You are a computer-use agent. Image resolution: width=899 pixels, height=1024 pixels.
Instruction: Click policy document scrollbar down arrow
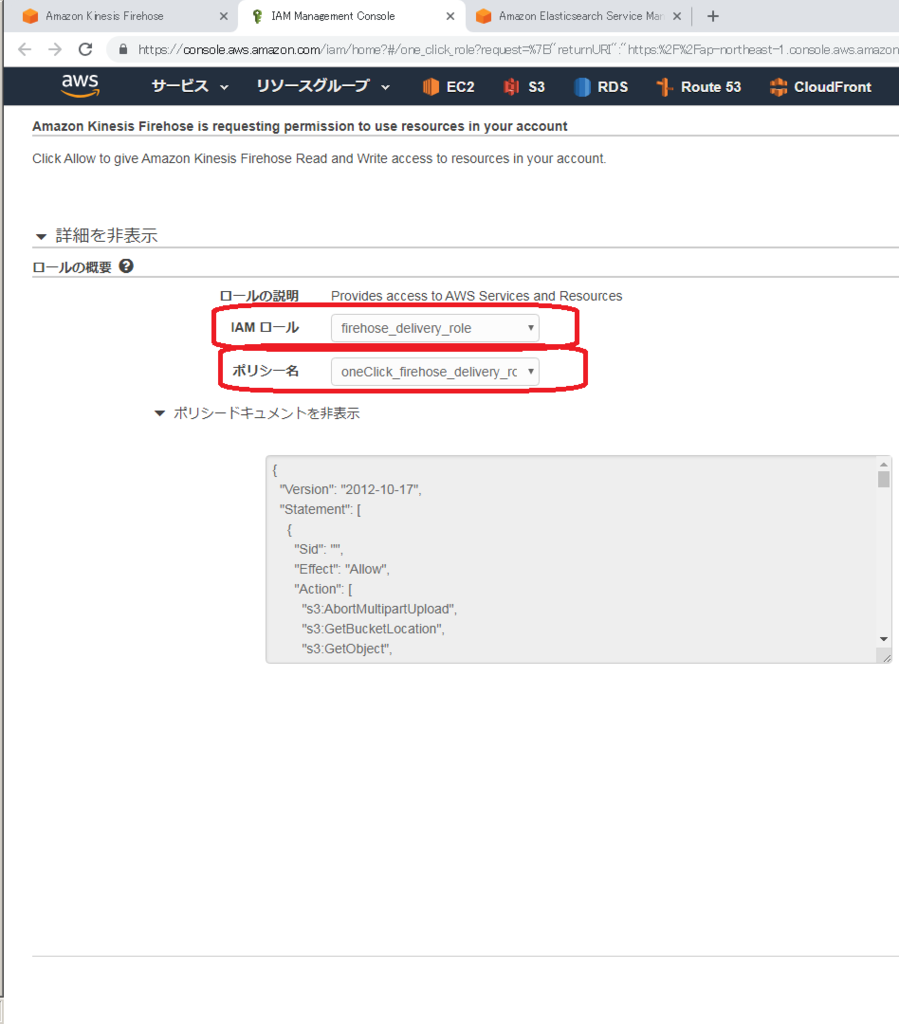click(x=883, y=639)
